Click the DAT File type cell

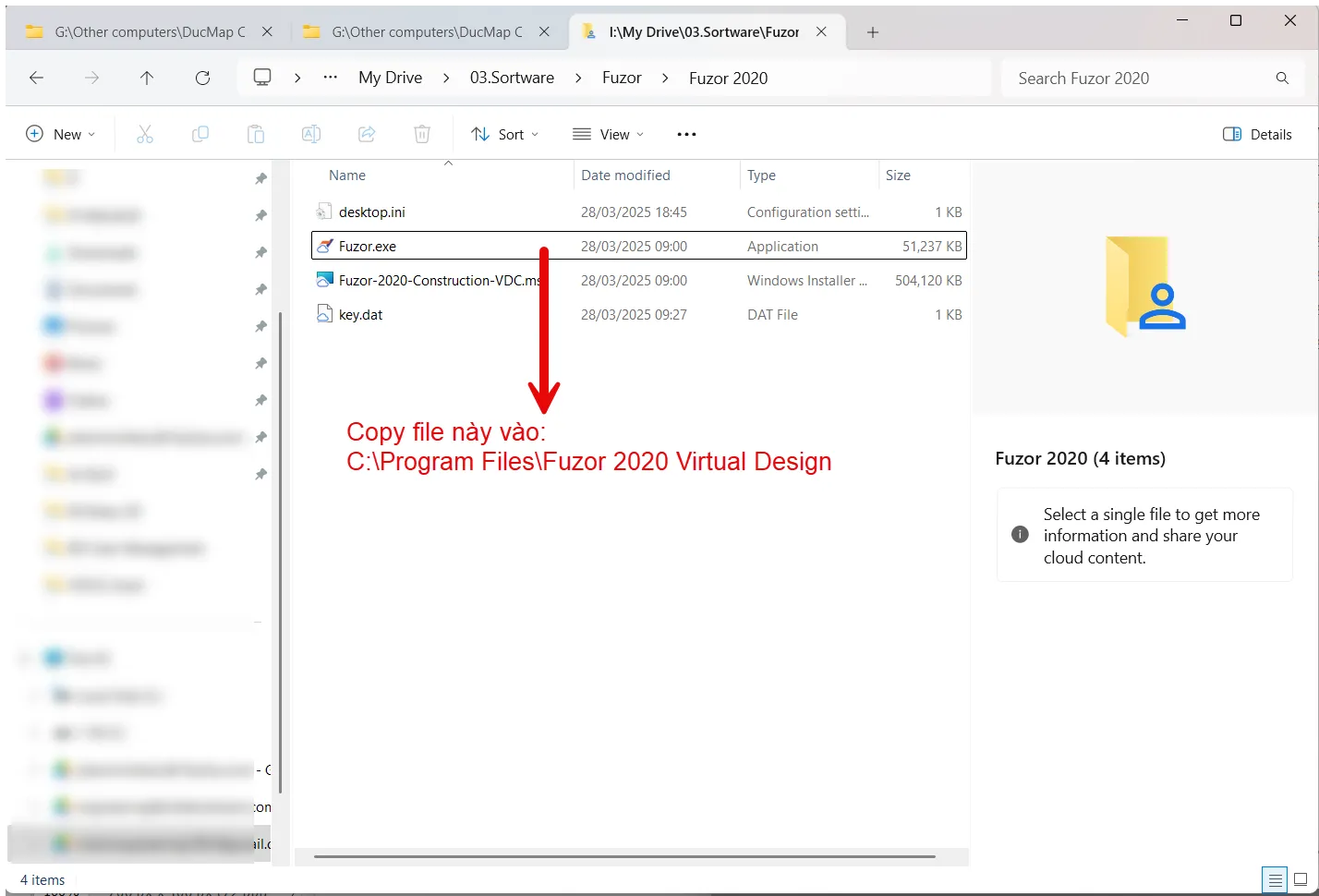pos(772,315)
